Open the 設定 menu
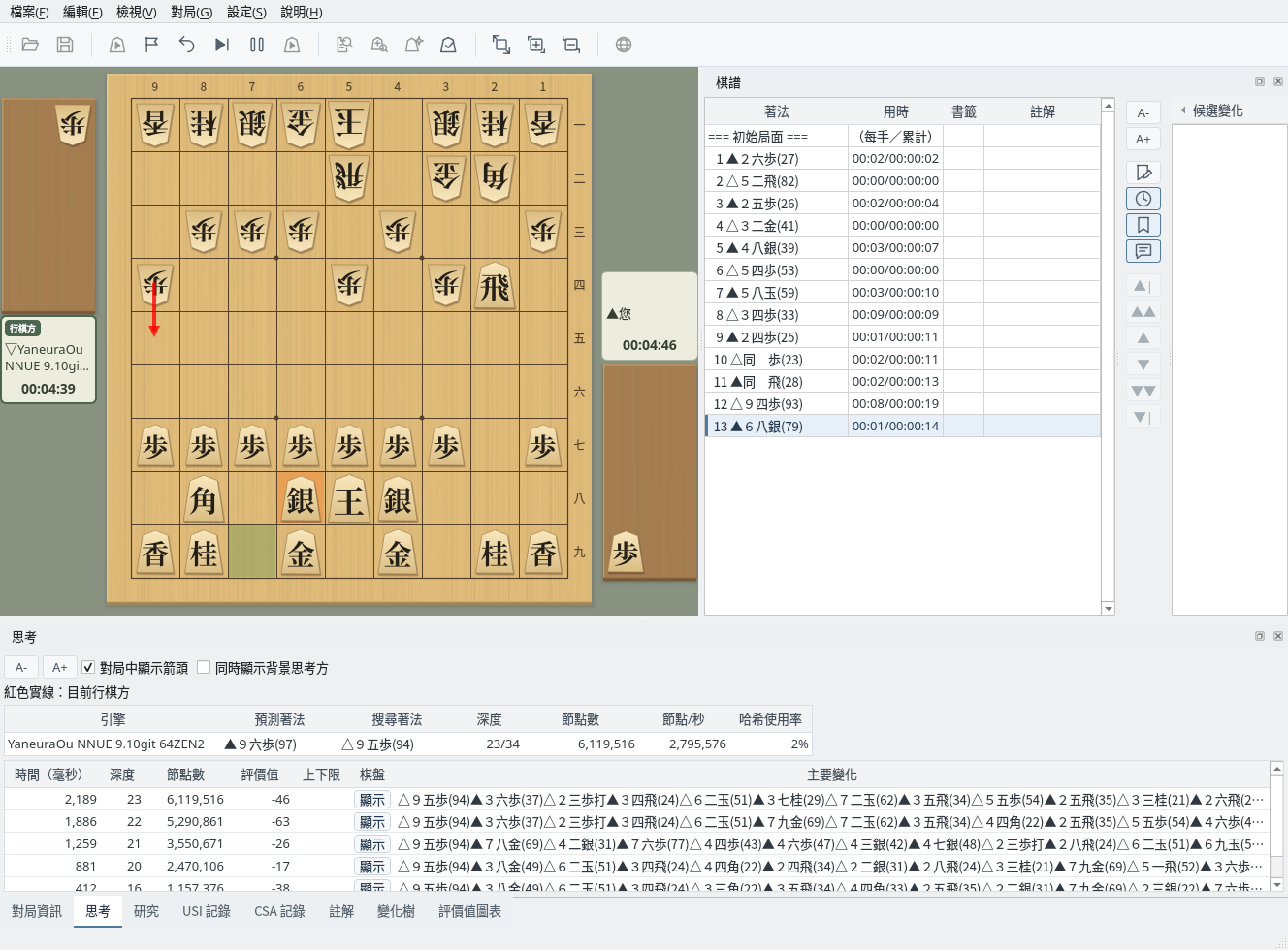Image resolution: width=1288 pixels, height=950 pixels. 246,12
